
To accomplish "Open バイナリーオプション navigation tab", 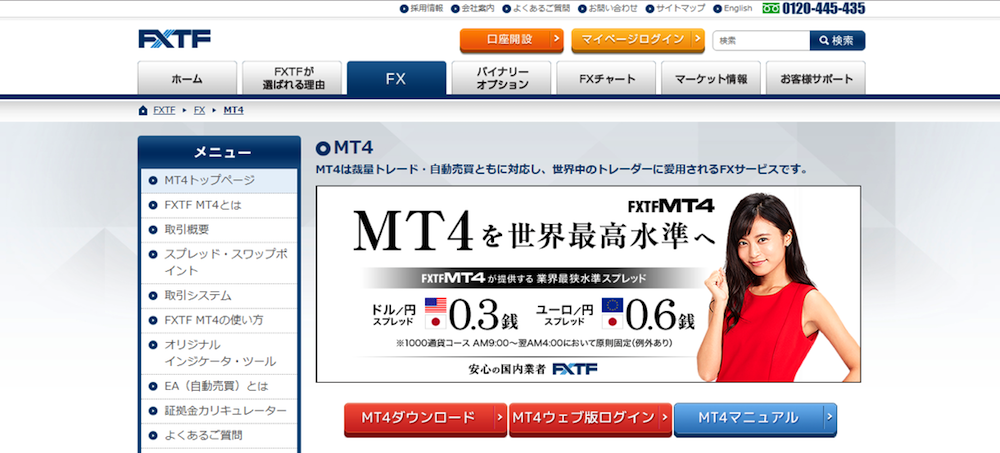I will (x=501, y=78).
